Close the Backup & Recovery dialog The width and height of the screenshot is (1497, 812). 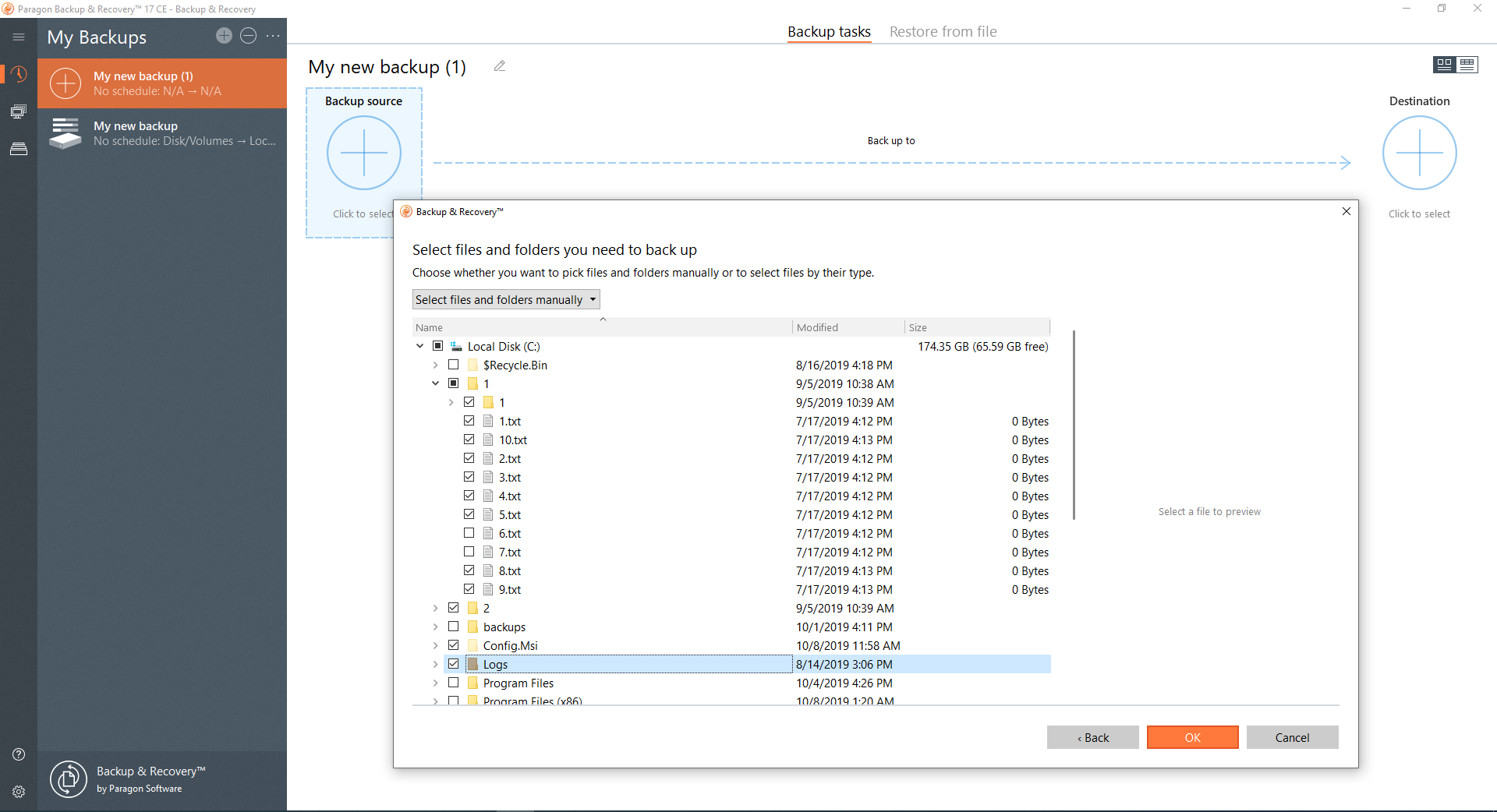(1346, 211)
